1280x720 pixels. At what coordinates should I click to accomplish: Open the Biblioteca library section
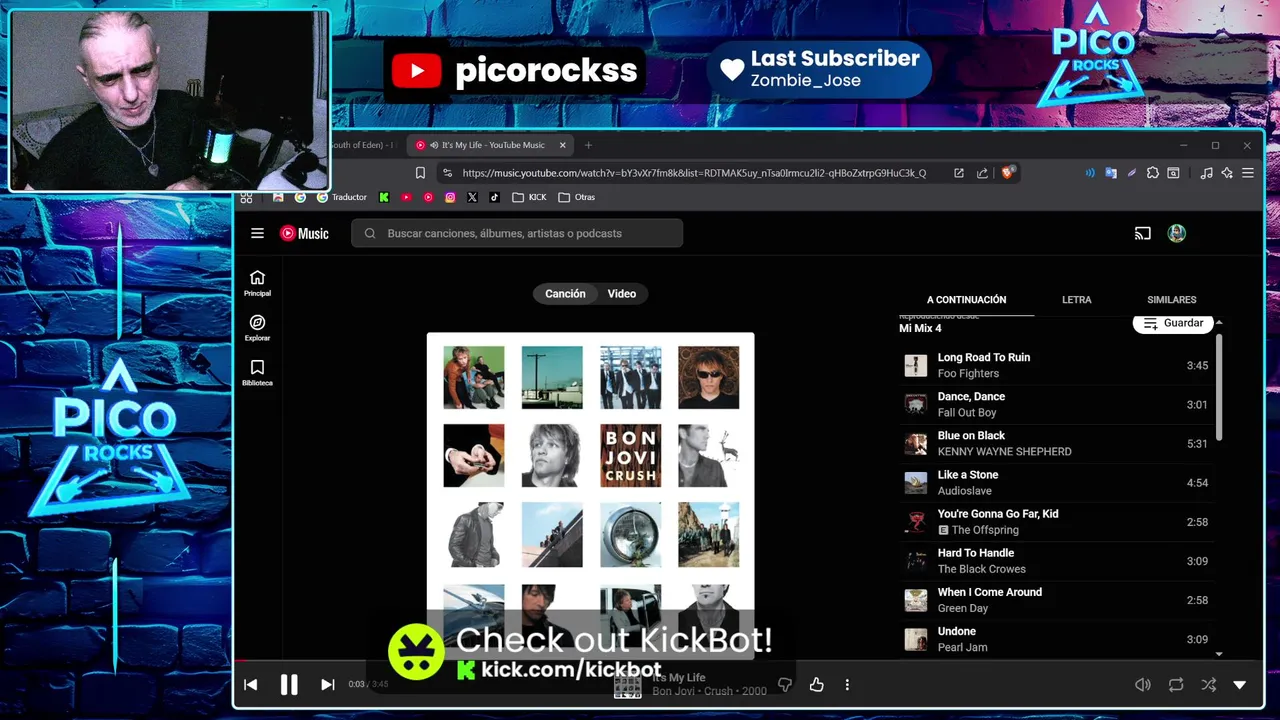(257, 373)
